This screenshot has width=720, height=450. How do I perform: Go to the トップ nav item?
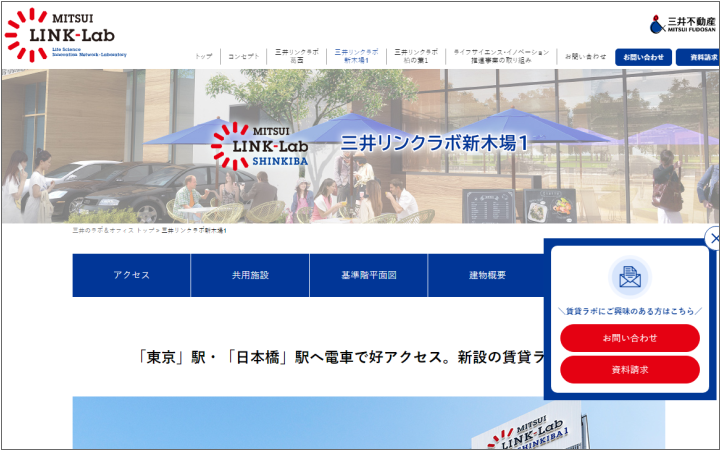coord(203,56)
